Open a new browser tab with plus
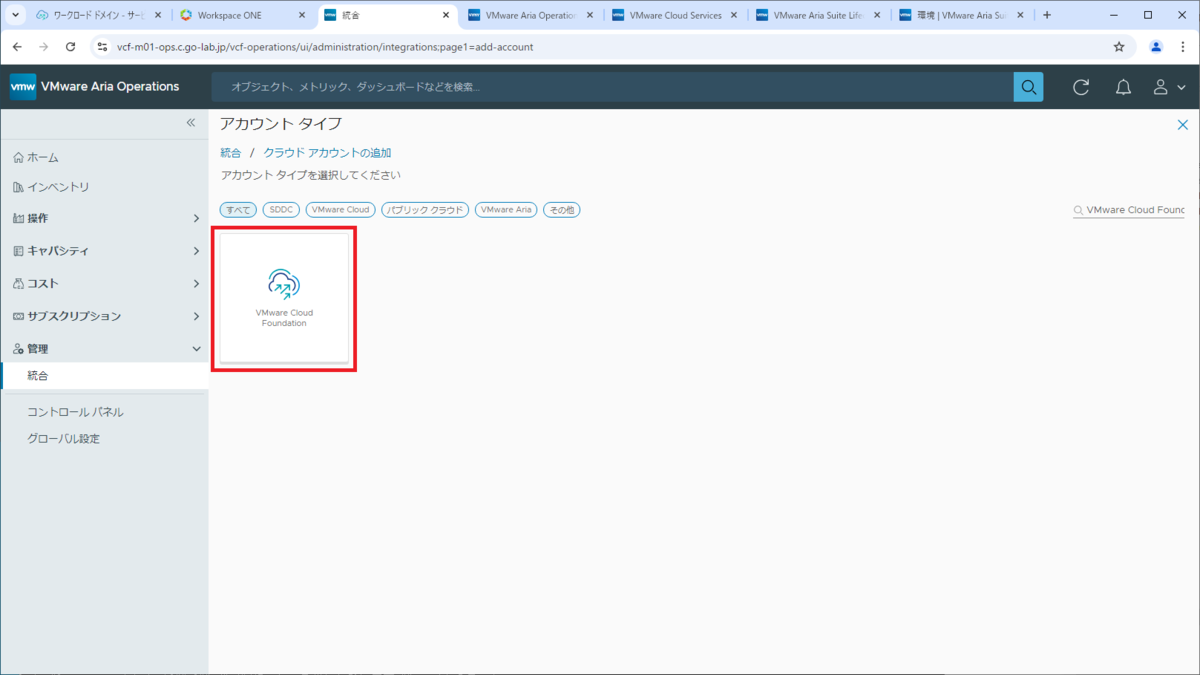The width and height of the screenshot is (1200, 675). (x=1047, y=16)
